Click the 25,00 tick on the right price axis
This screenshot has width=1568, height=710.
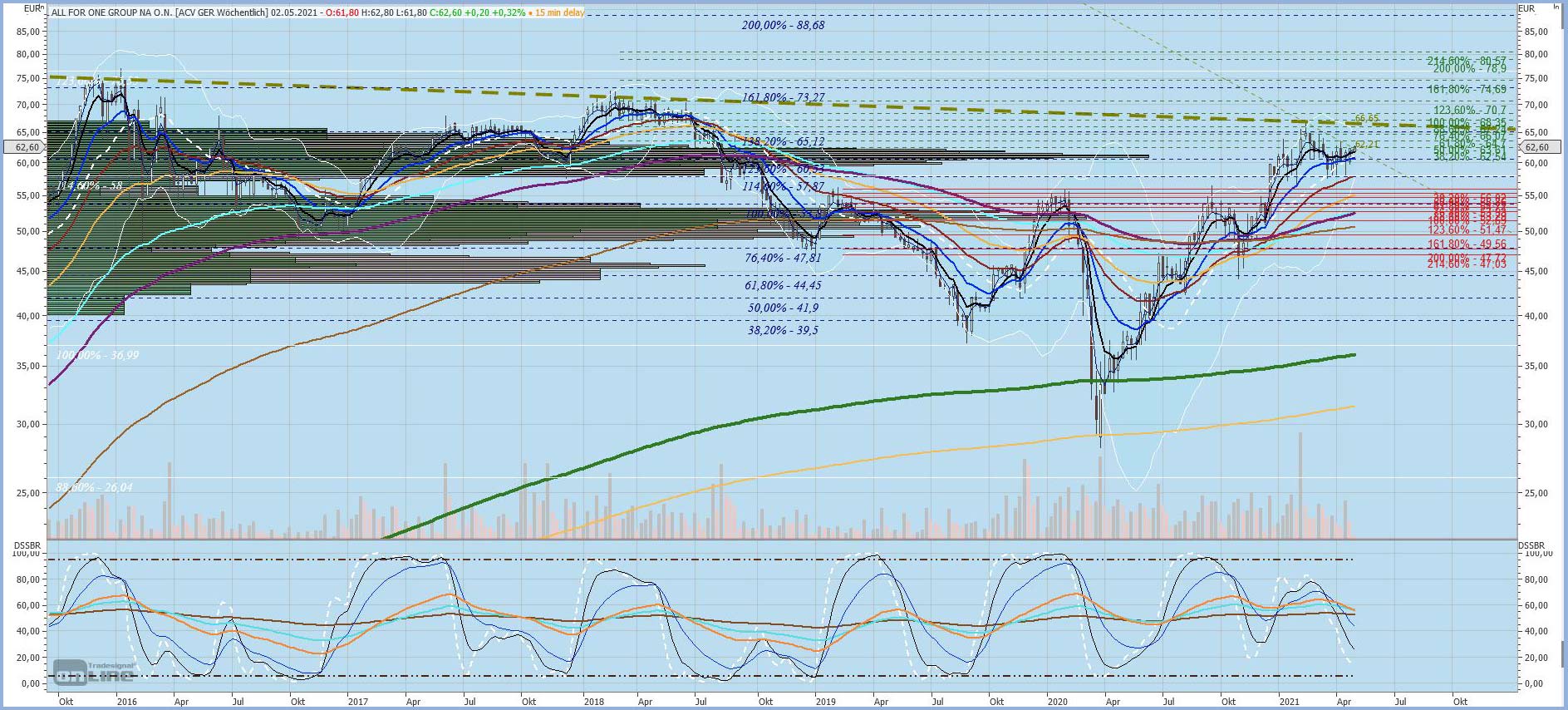tap(1536, 493)
